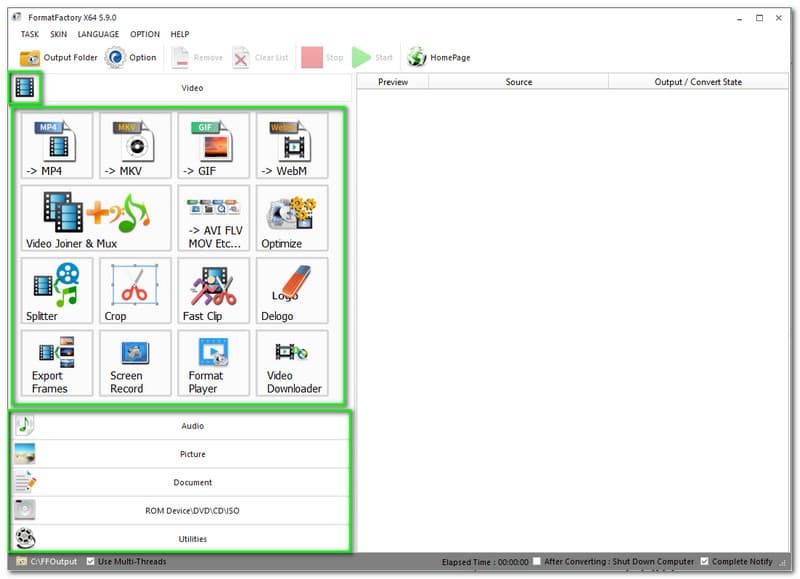Expand the Audio category panel

click(192, 426)
